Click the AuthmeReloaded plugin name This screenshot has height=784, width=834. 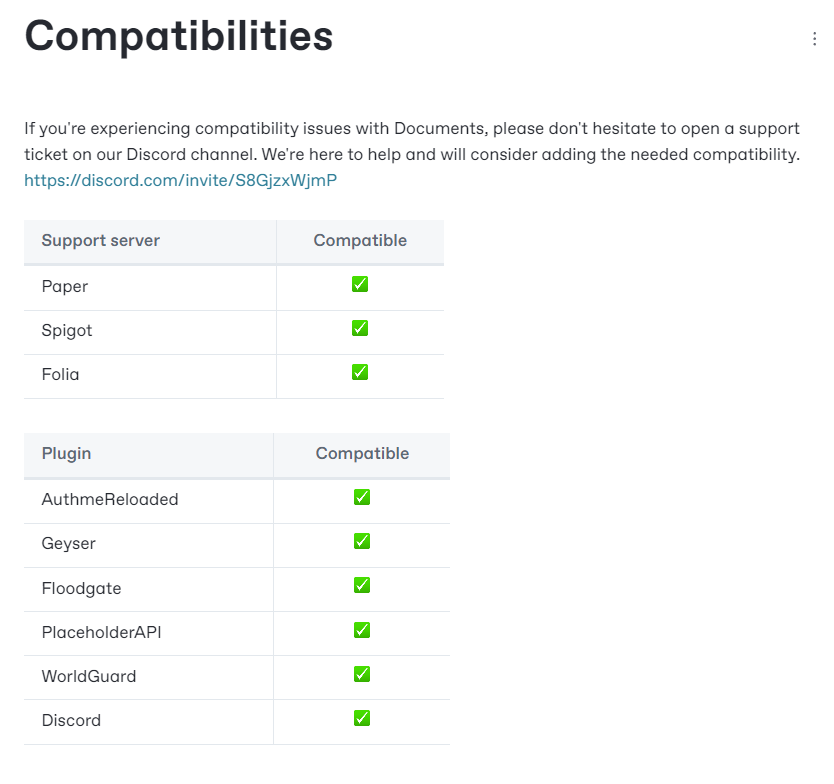coord(110,499)
